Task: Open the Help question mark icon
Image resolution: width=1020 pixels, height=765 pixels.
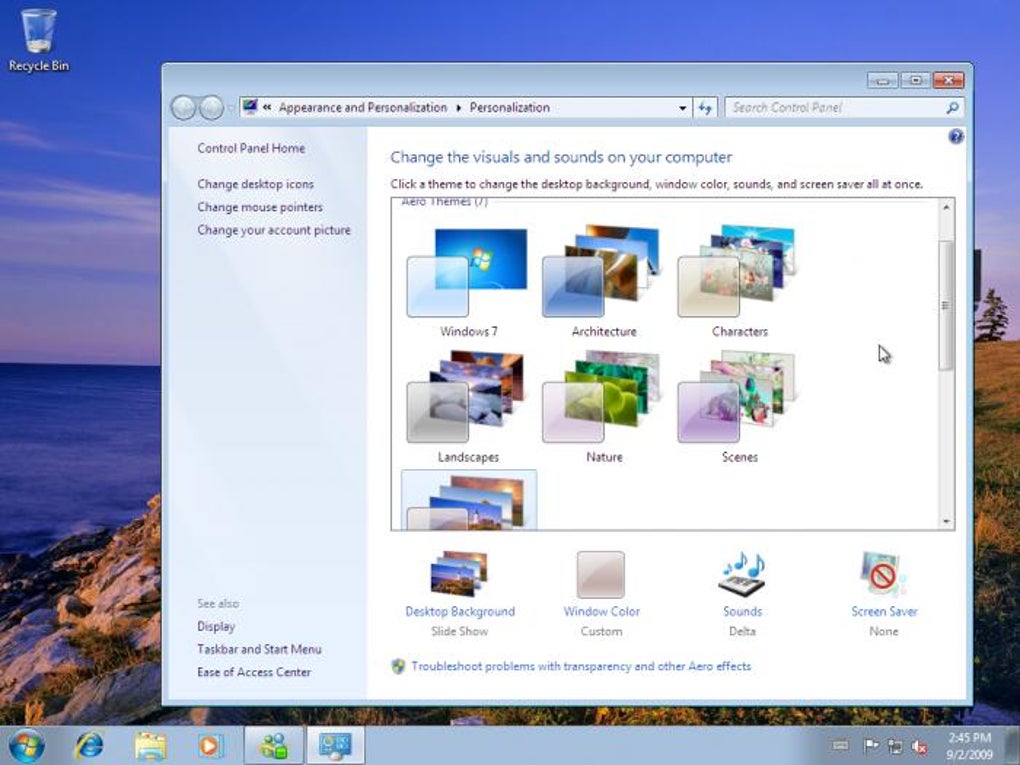Action: tap(956, 136)
